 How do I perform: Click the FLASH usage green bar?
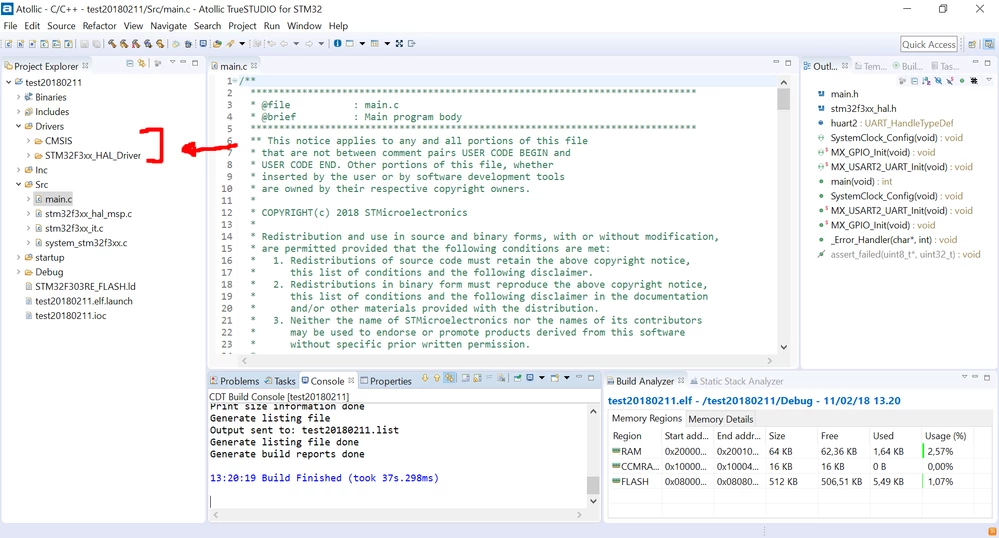click(923, 481)
